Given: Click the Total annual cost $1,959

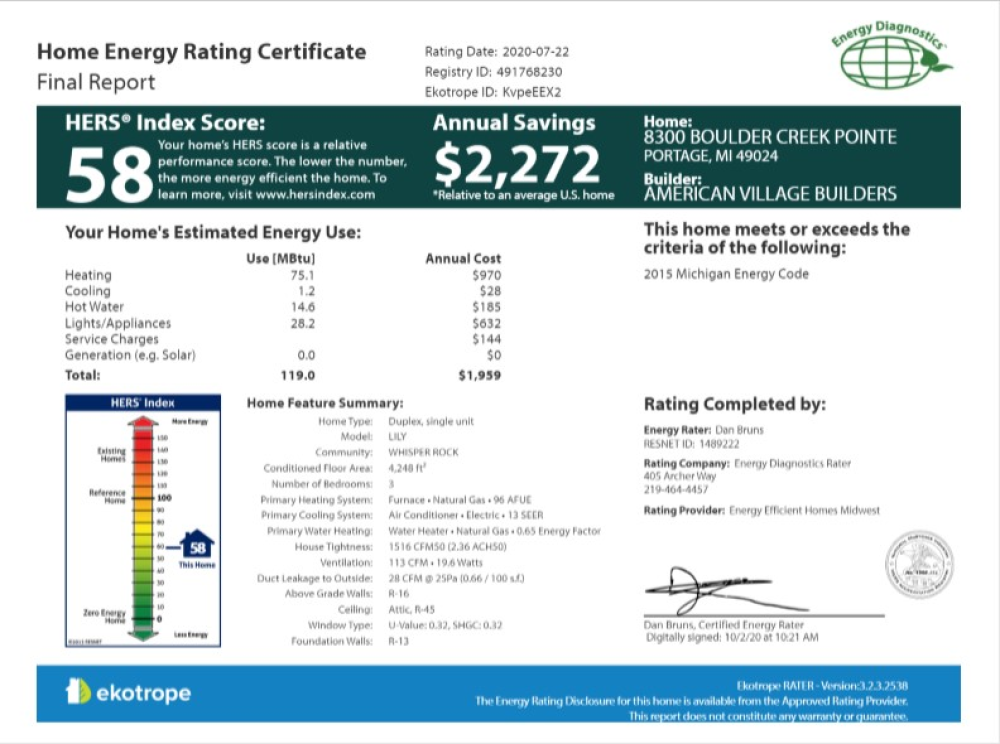Looking at the screenshot, I should coord(479,376).
